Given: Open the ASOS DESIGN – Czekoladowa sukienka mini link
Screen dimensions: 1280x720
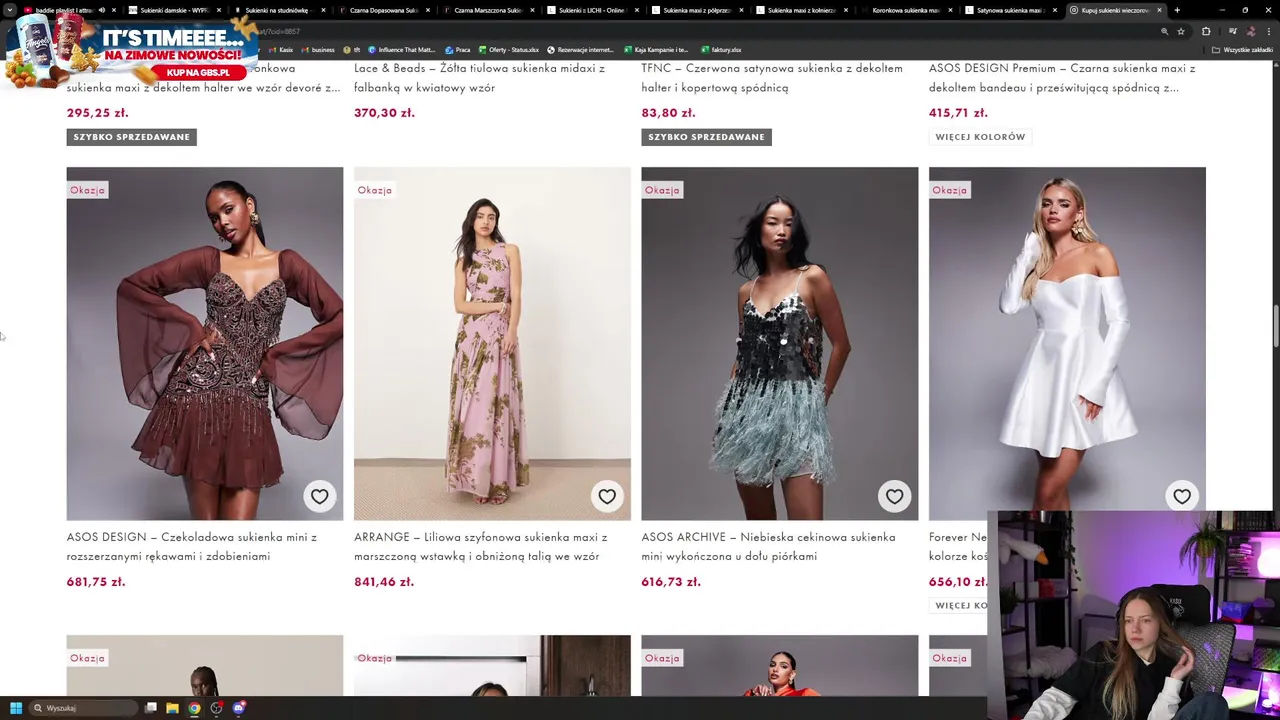Looking at the screenshot, I should (192, 546).
